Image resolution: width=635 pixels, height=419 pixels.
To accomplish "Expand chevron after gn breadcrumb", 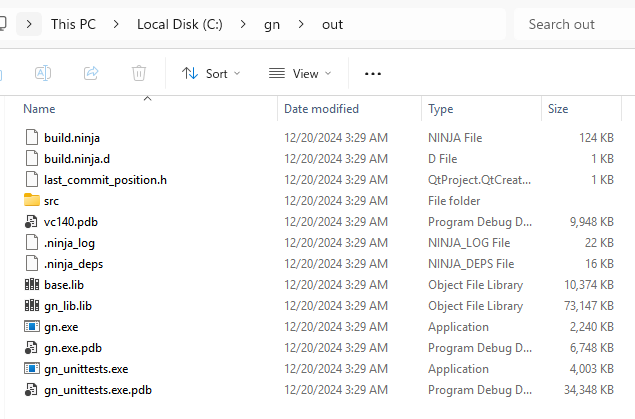I will click(301, 24).
